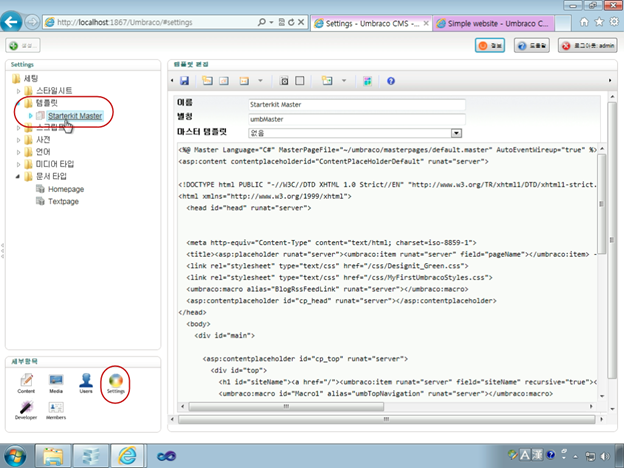
Task: Select the 사전 folder label
Action: tap(43, 140)
